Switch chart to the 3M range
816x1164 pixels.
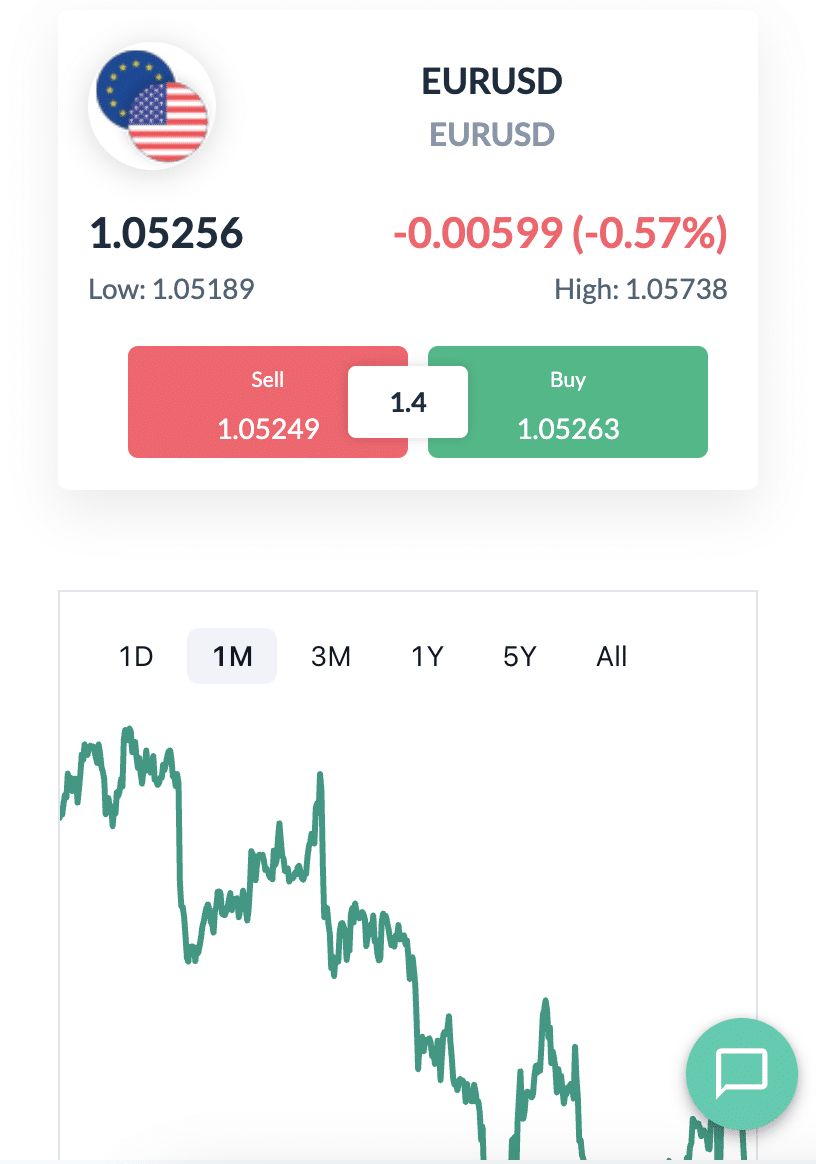331,657
